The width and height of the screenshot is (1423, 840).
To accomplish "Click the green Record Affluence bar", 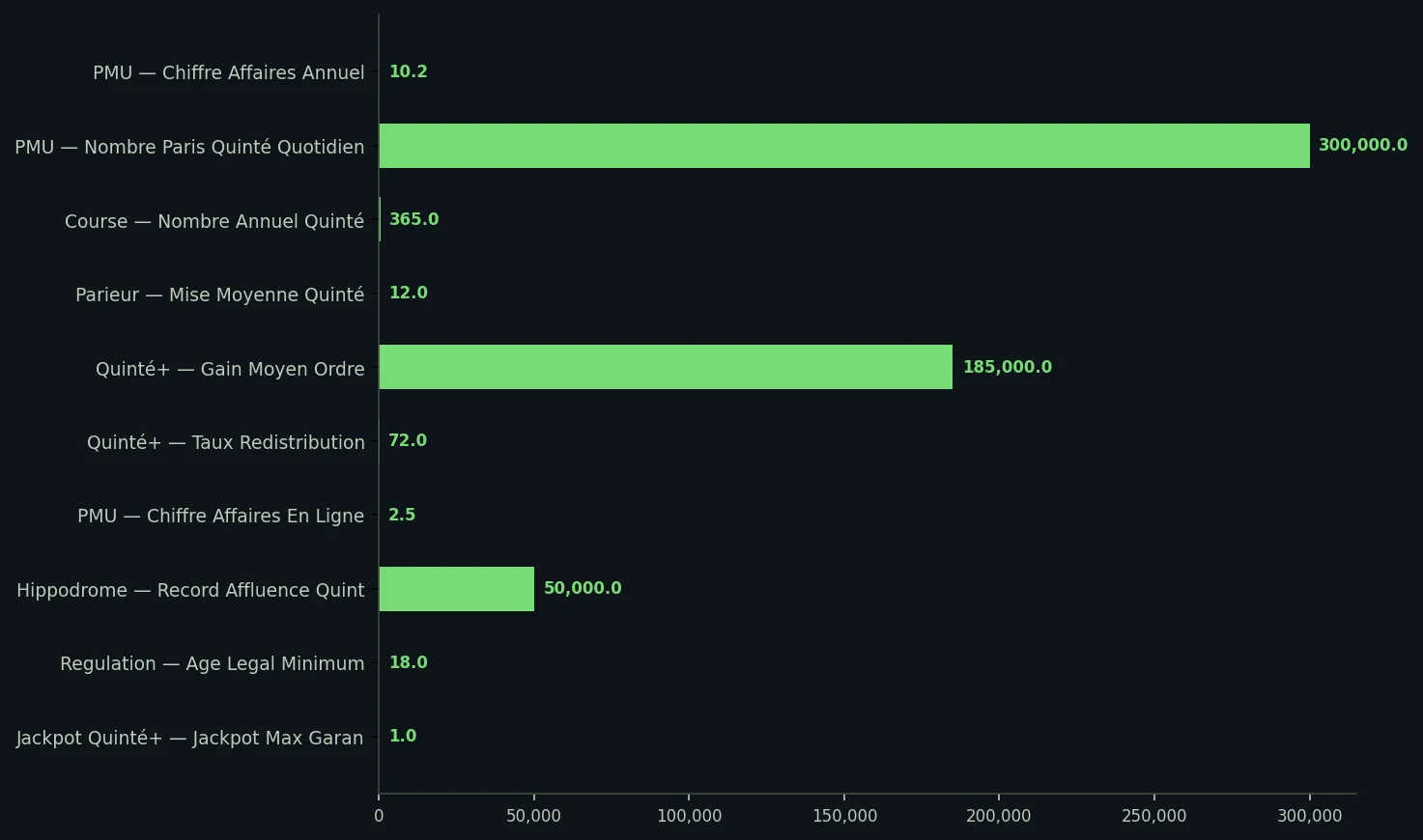I will pos(456,589).
